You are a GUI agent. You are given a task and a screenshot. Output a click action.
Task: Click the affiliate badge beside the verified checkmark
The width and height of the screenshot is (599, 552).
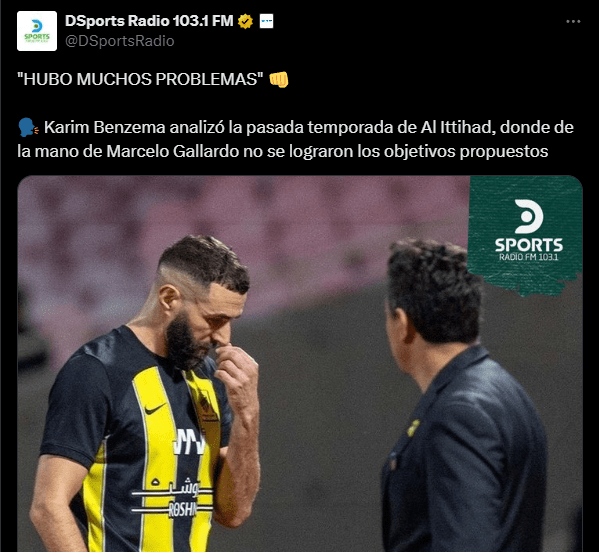click(x=266, y=21)
